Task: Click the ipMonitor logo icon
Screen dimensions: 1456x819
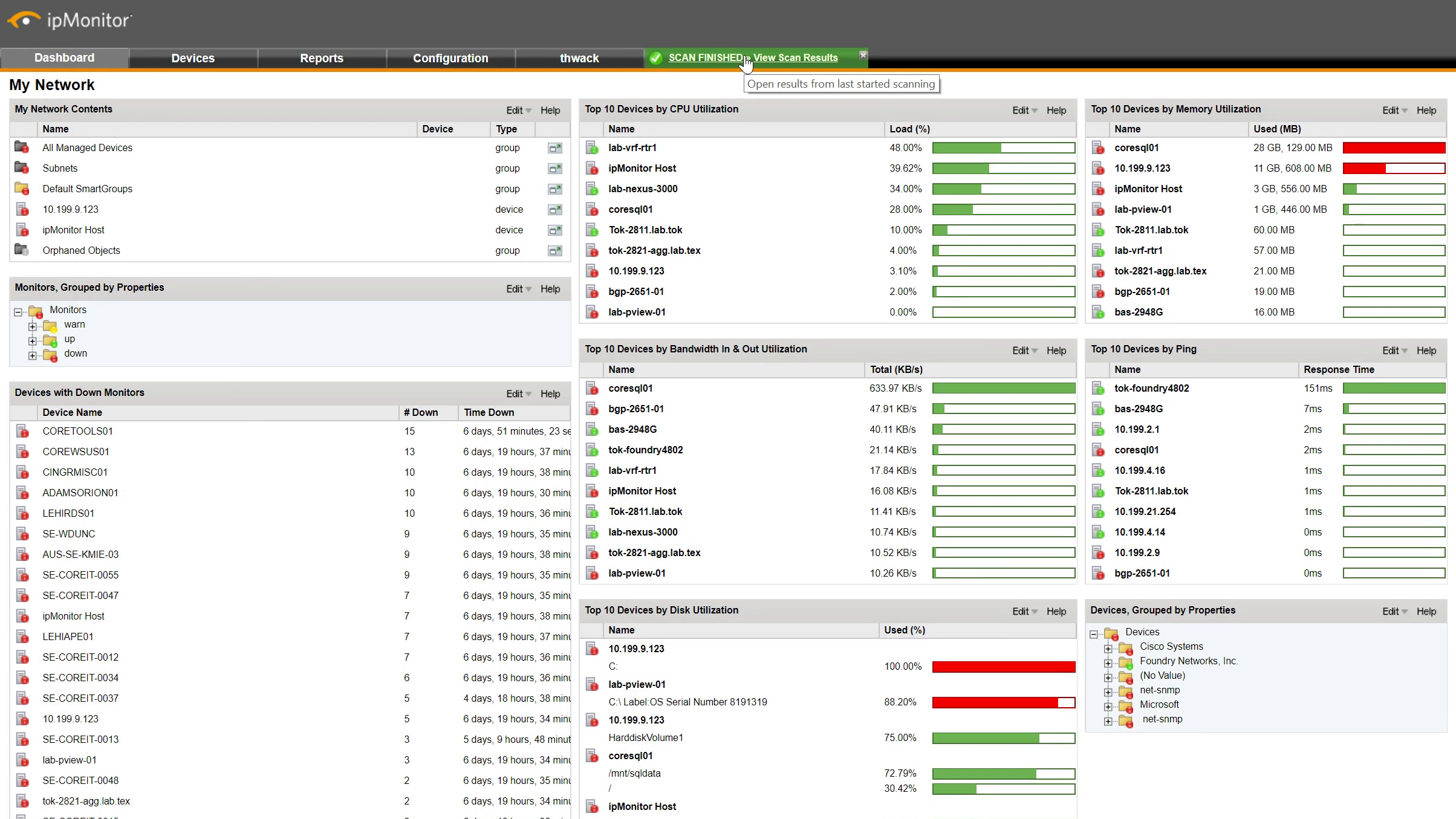Action: point(24,20)
